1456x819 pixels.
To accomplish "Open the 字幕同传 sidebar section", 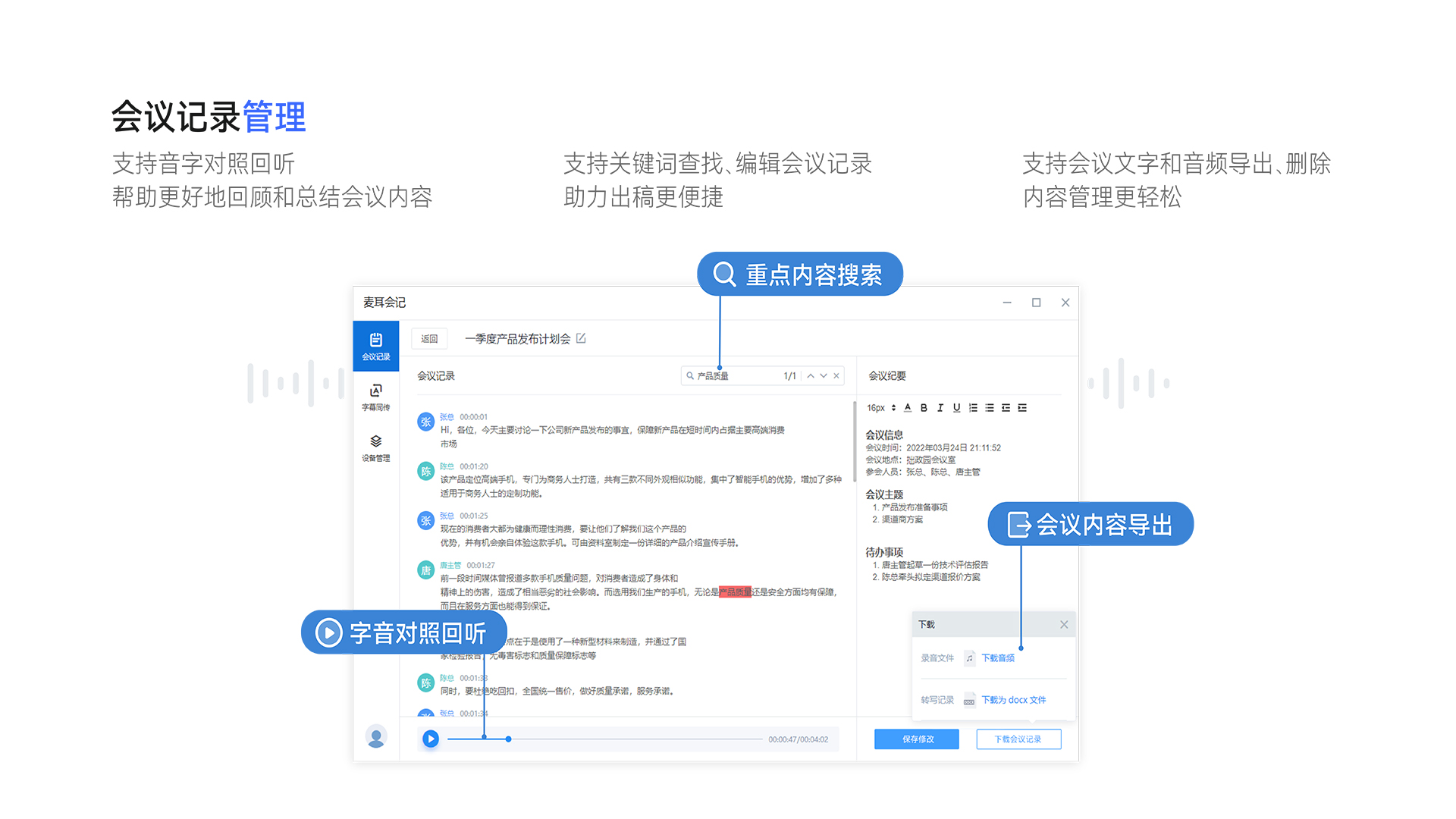I will pos(375,397).
